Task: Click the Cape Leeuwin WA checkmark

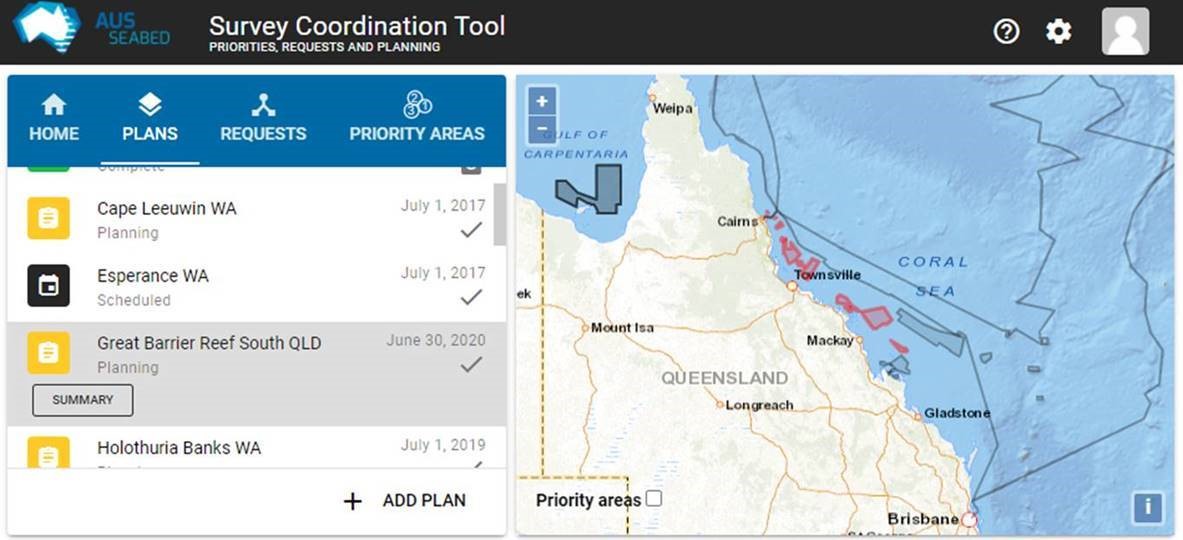Action: [471, 231]
